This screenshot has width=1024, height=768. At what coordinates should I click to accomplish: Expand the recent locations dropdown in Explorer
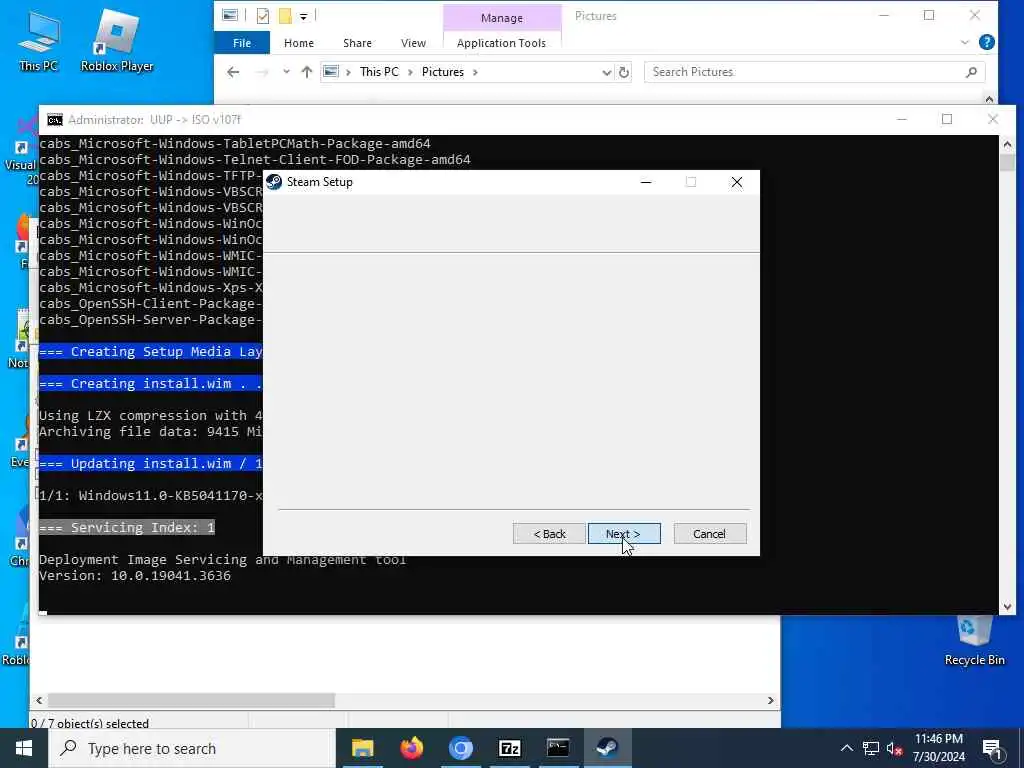click(x=286, y=72)
